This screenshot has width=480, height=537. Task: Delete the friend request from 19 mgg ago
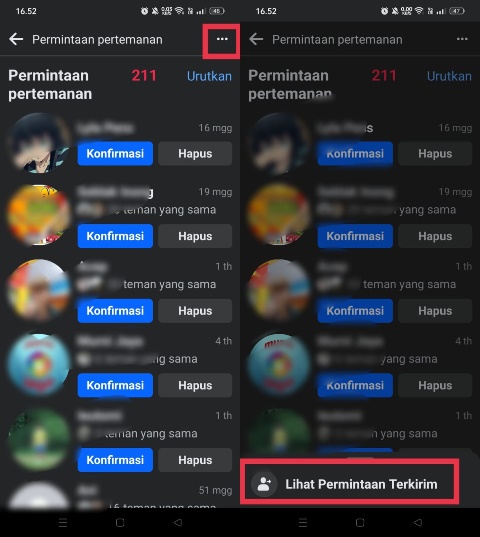195,236
